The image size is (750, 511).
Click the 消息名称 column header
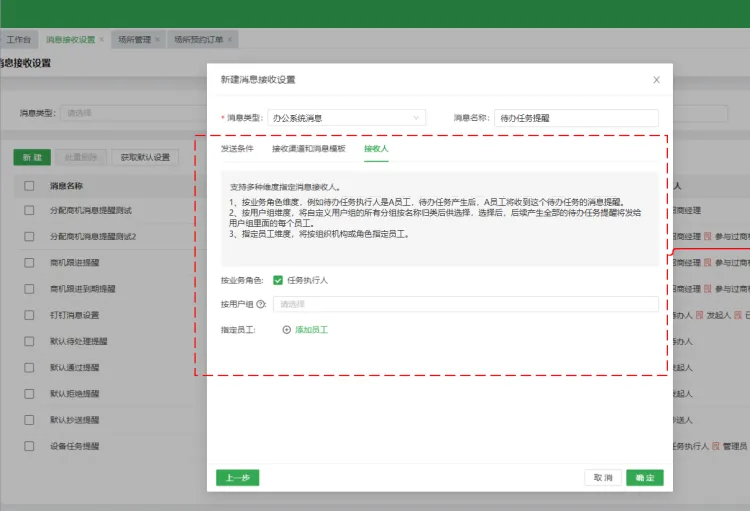66,186
